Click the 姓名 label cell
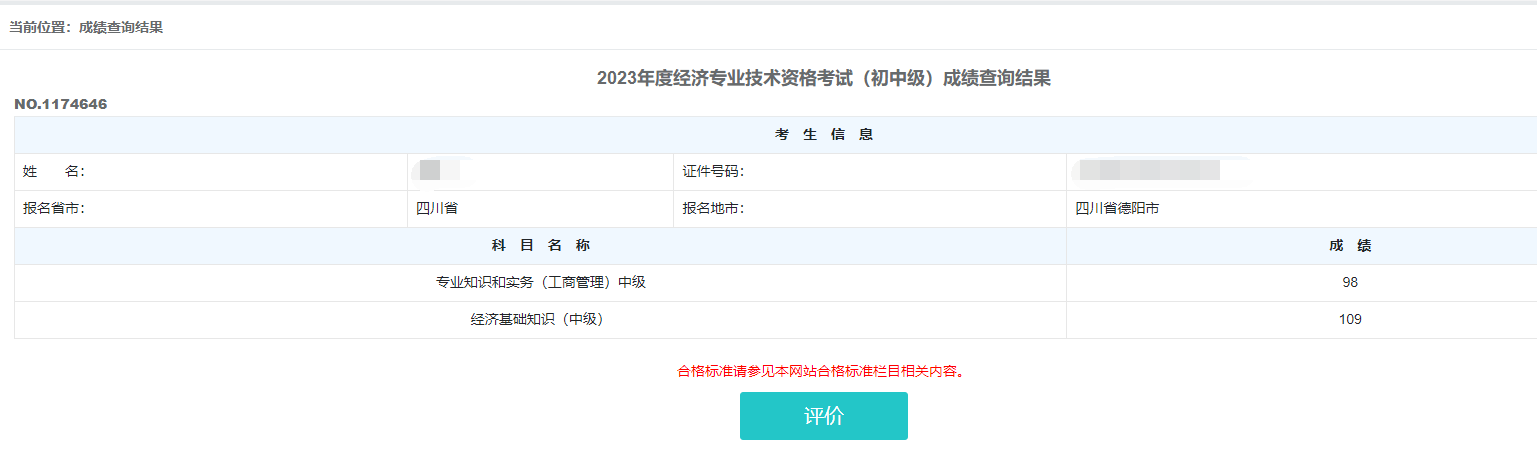Viewport: 1537px width, 455px height. (x=54, y=172)
